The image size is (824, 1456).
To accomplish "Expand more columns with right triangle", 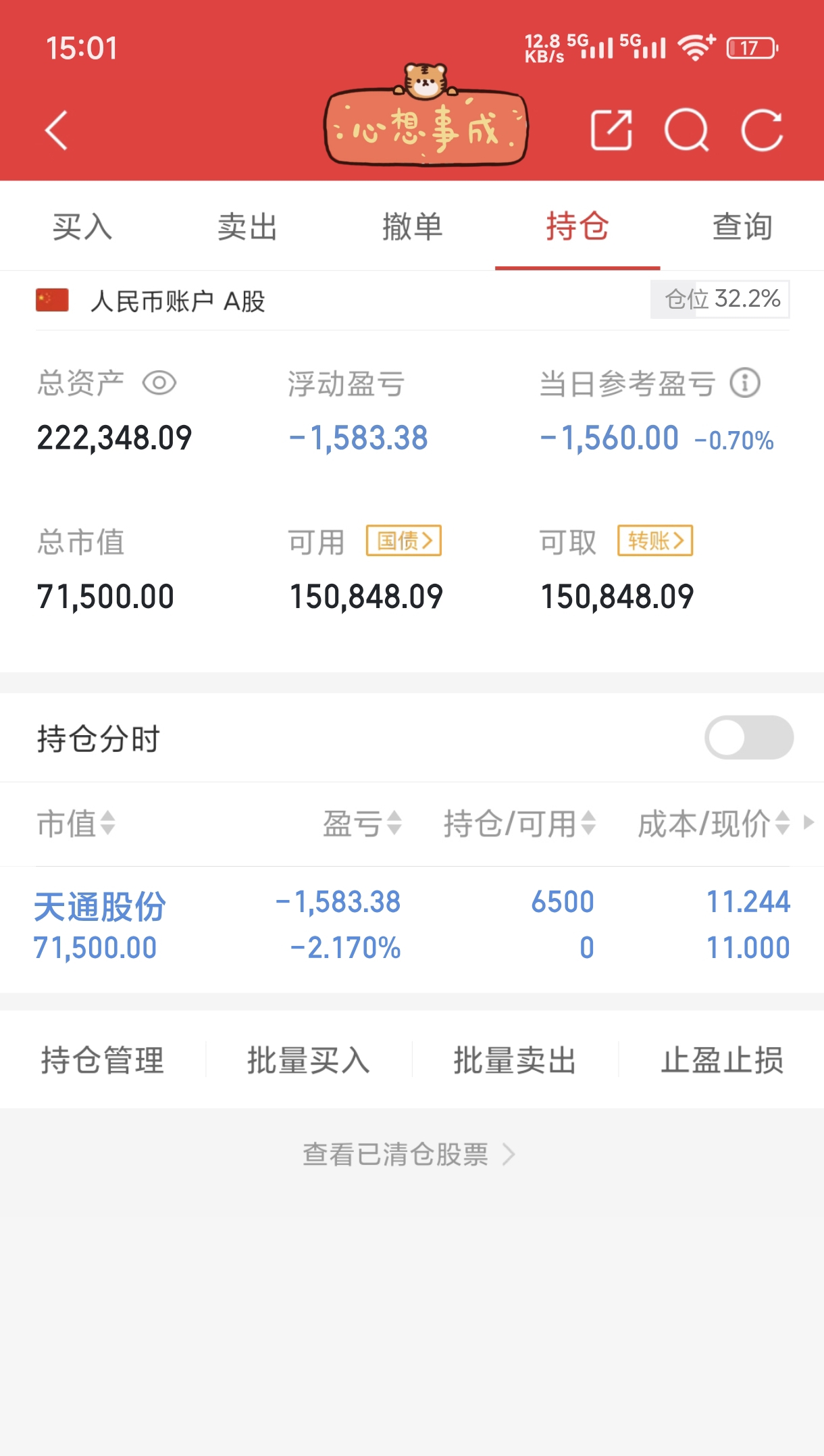I will [x=808, y=823].
